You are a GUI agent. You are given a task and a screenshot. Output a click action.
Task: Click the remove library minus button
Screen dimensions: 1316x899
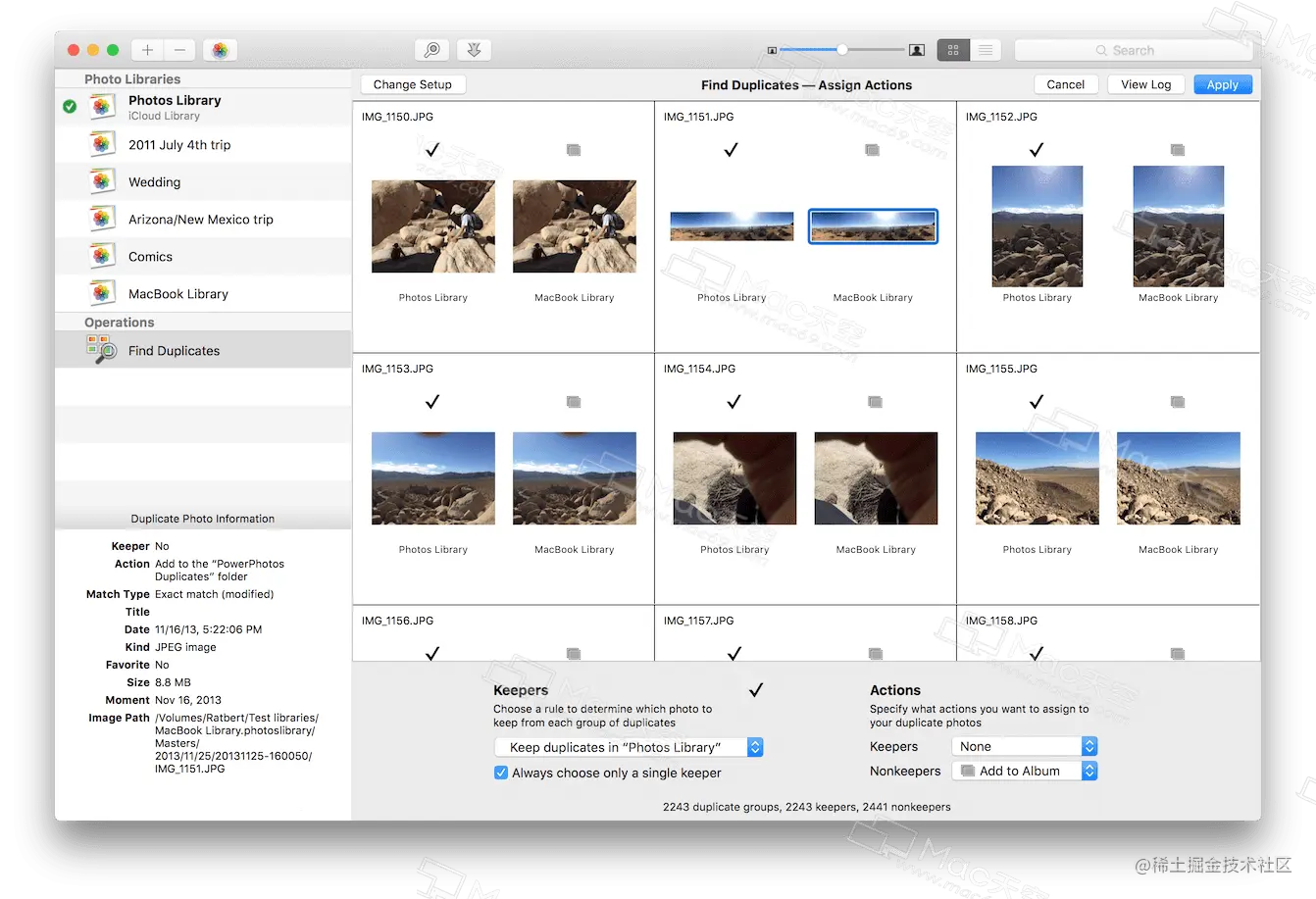pyautogui.click(x=179, y=50)
